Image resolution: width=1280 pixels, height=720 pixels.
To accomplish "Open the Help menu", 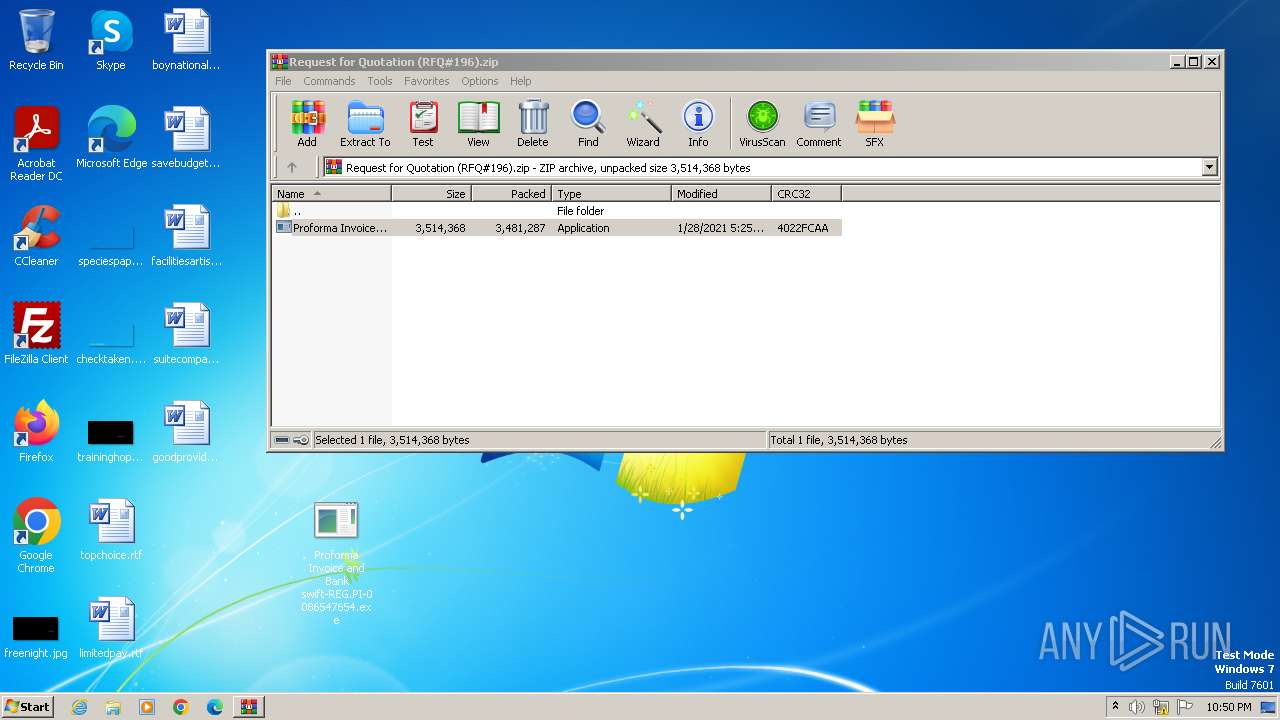I will click(520, 81).
